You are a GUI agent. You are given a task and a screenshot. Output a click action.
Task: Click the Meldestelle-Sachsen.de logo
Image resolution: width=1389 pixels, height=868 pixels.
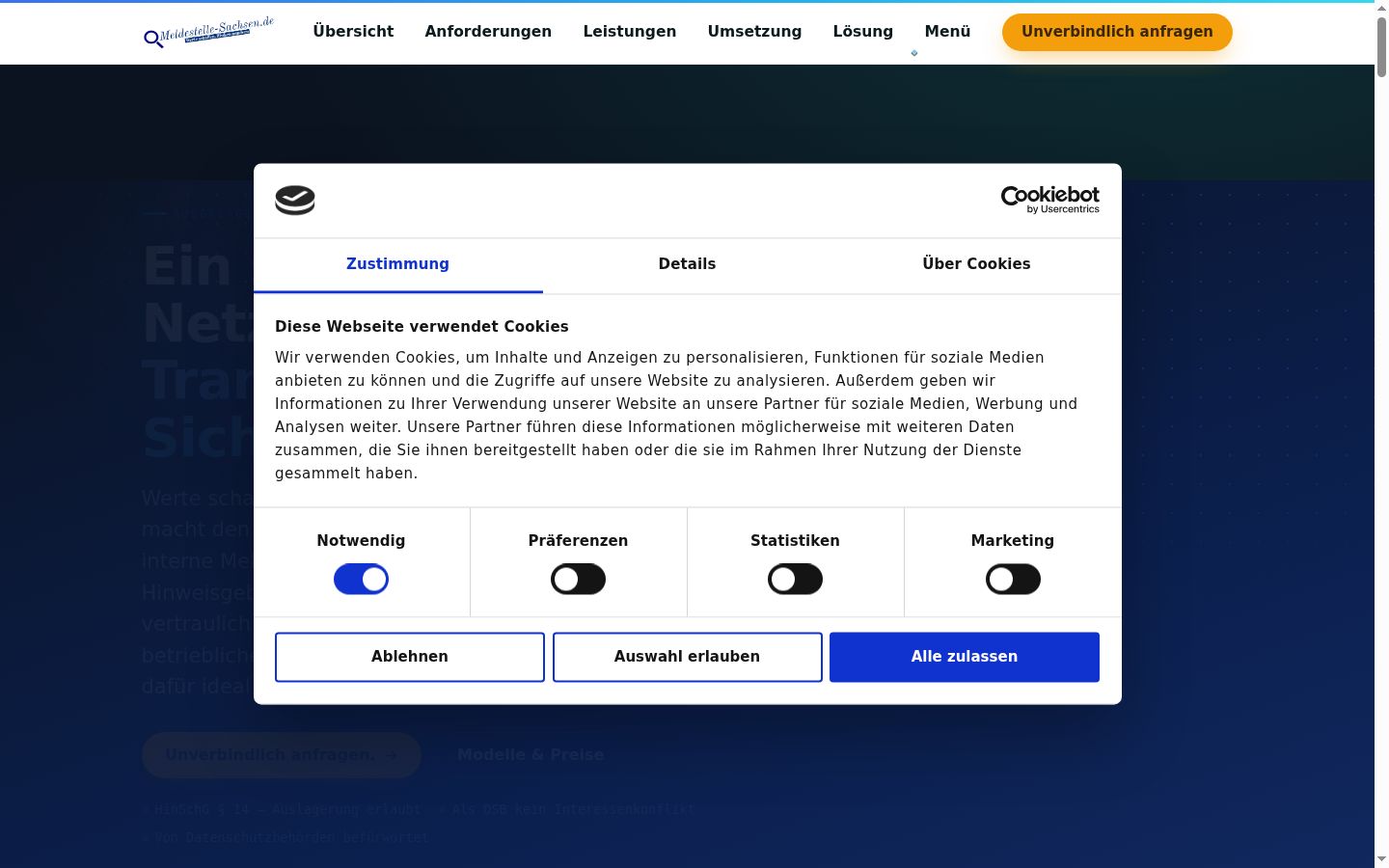(x=209, y=32)
